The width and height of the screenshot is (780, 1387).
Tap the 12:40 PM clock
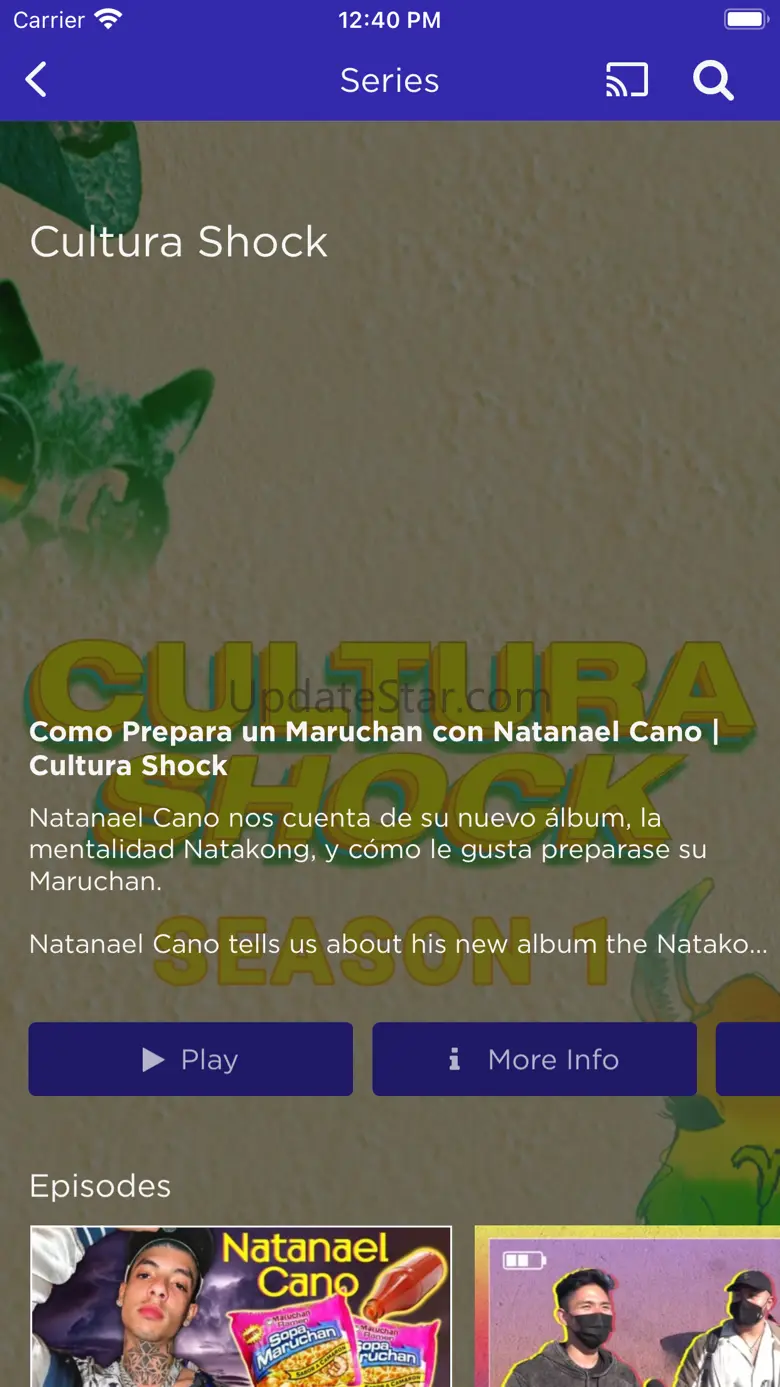(x=390, y=20)
